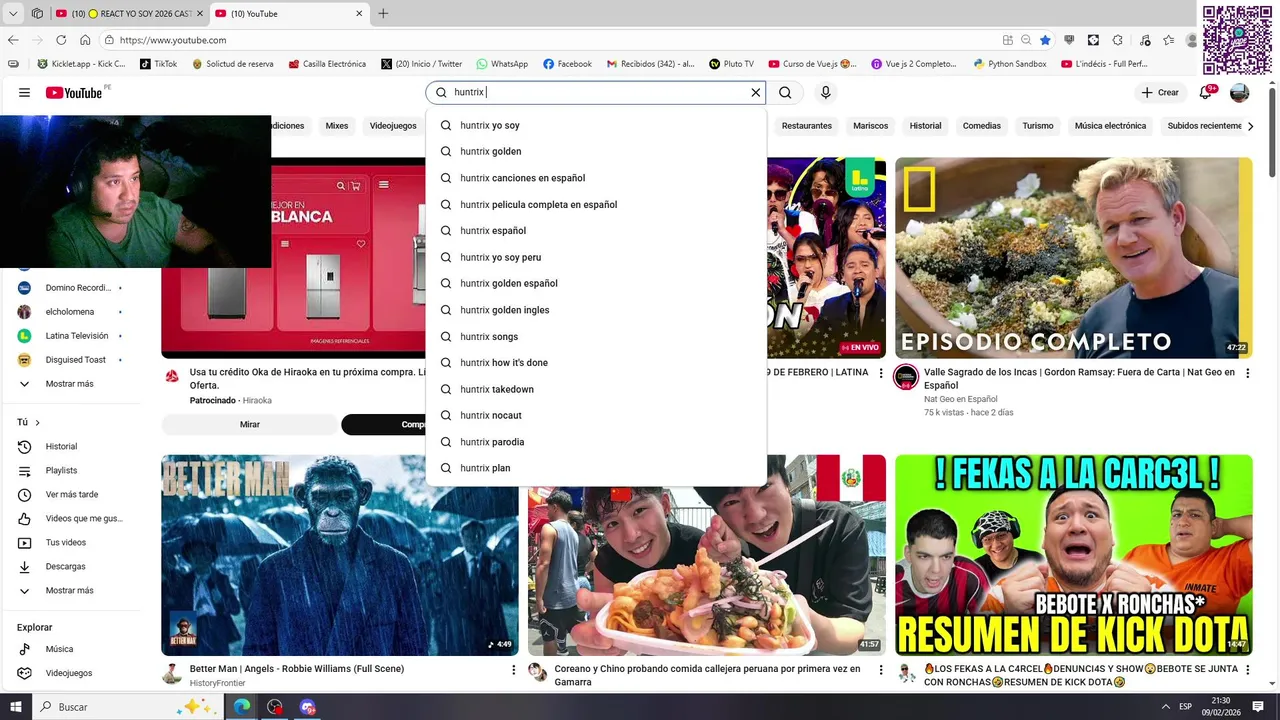Viewport: 1280px width, 720px height.
Task: Show more filter chips with right arrow
Action: 1250,126
